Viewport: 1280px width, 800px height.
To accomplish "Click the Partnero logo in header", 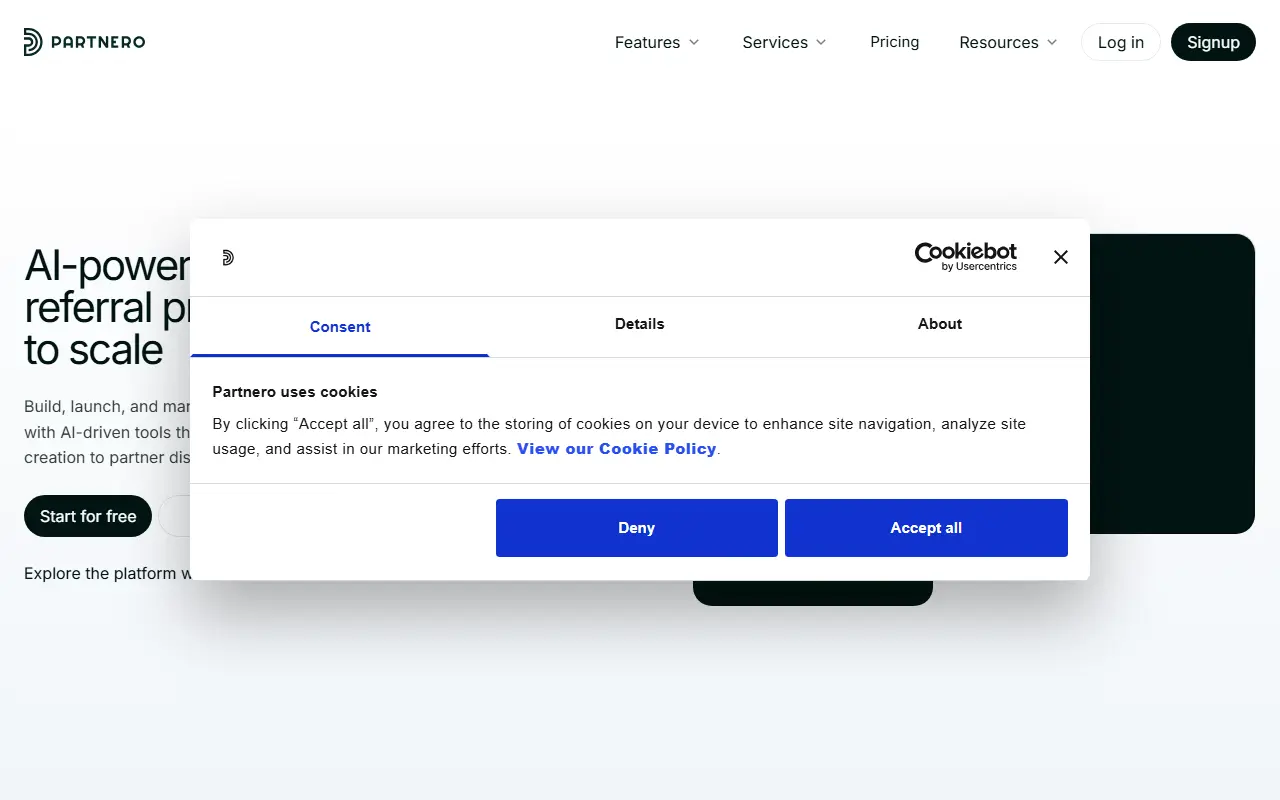I will point(85,42).
